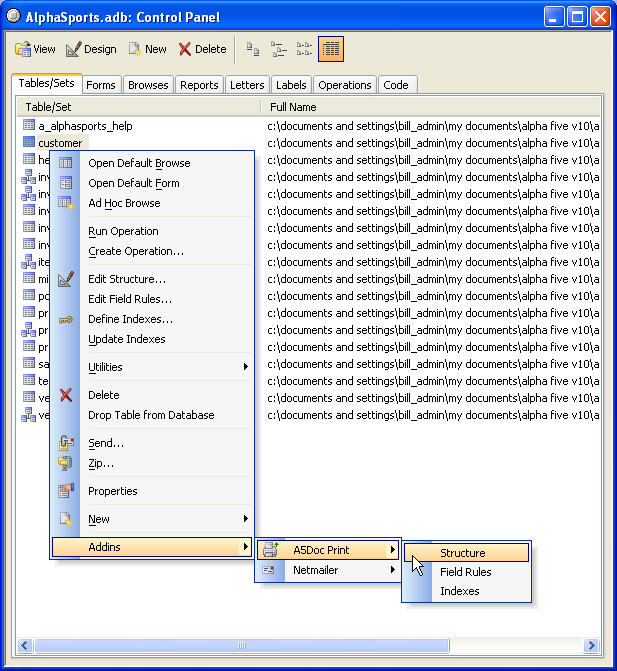Click the Open Default Form icon
The height and width of the screenshot is (671, 617).
pyautogui.click(x=65, y=183)
